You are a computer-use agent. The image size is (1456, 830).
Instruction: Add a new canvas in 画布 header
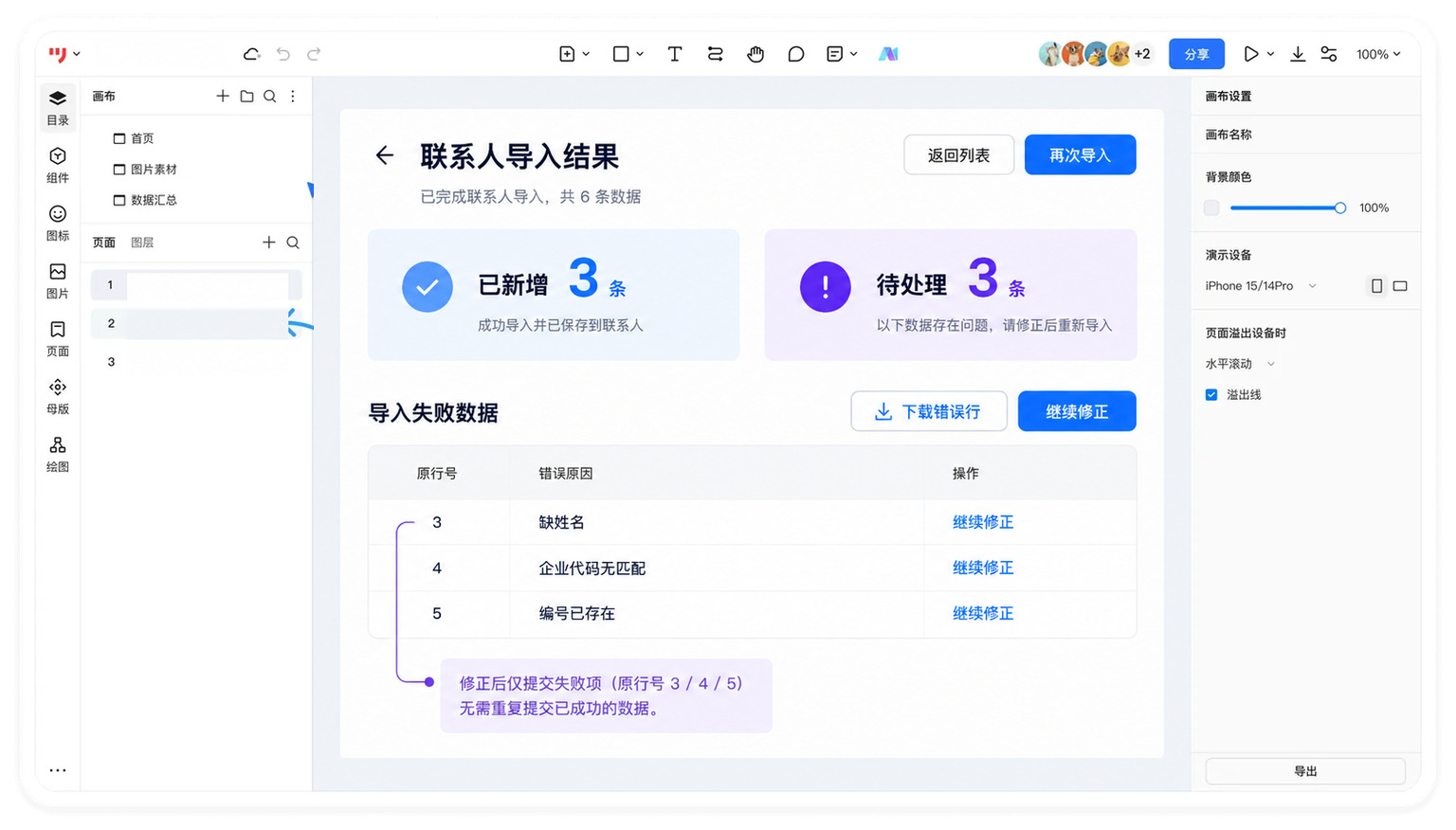tap(223, 96)
